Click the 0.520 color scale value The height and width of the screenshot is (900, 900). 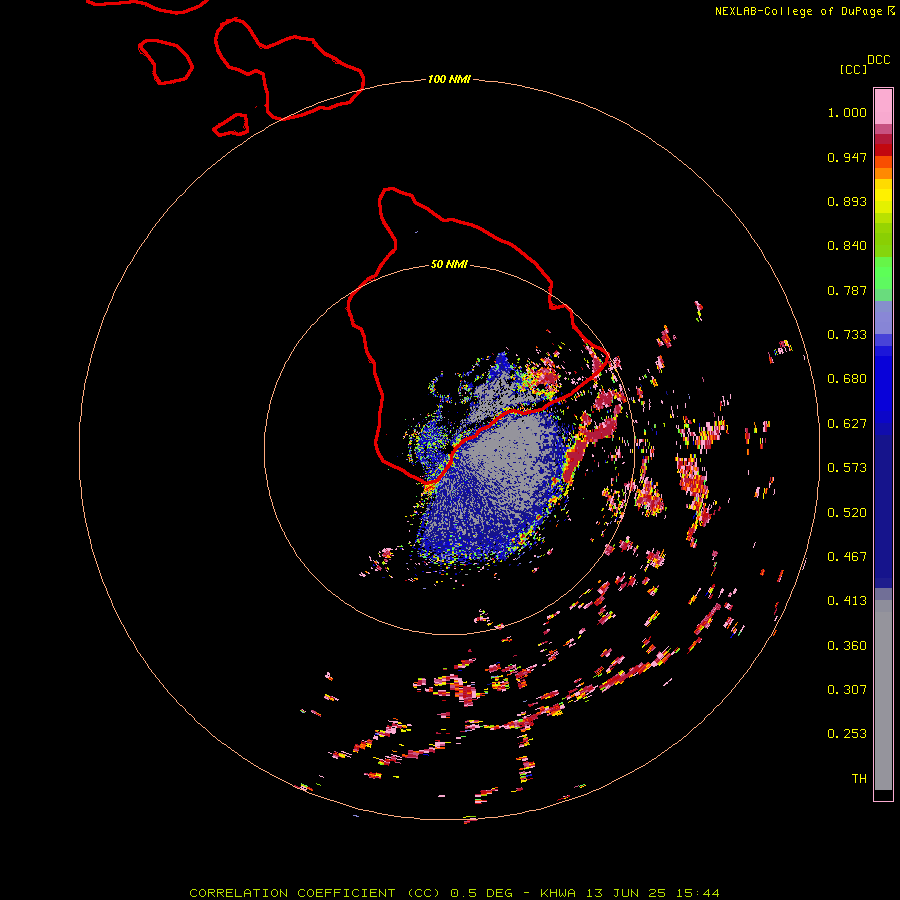click(x=847, y=513)
